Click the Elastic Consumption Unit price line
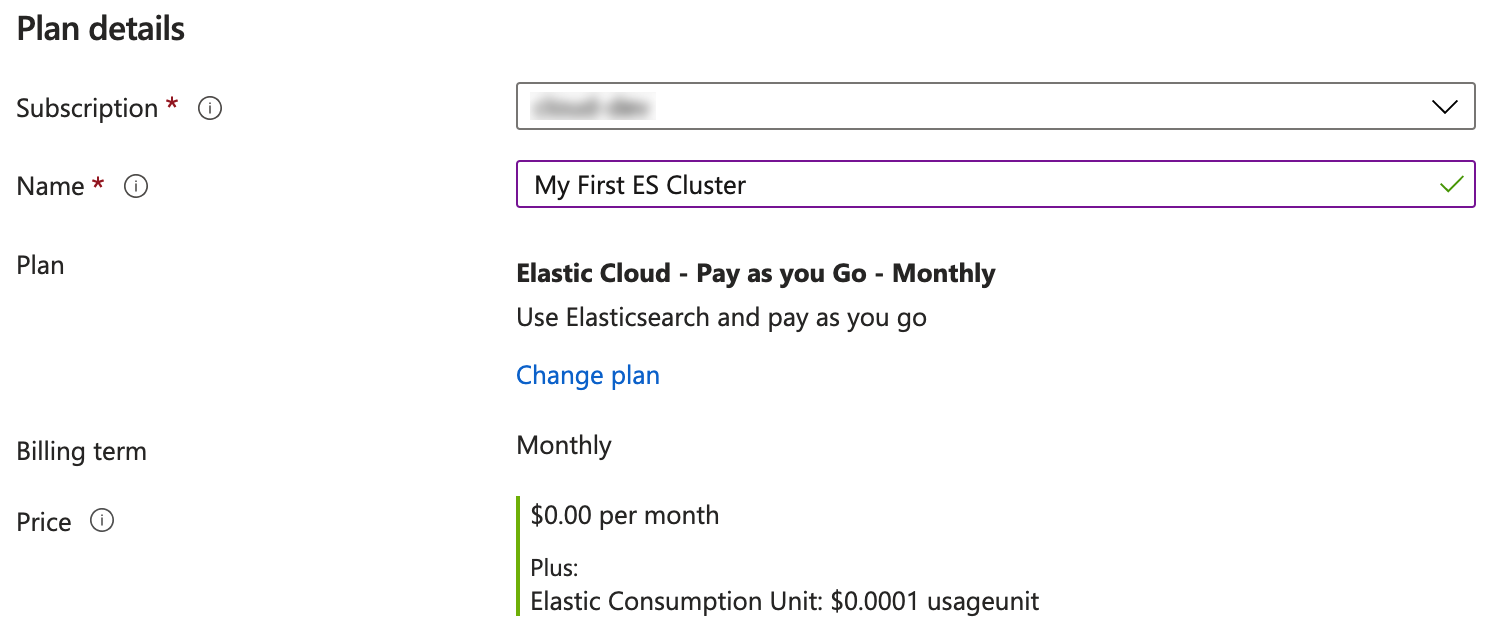The height and width of the screenshot is (628, 1488). tap(785, 602)
